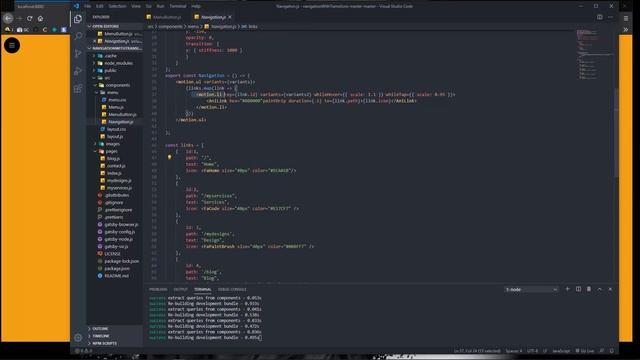Screen dimensions: 640x360
Task: Open layout.css in the file tree
Action: point(116,129)
